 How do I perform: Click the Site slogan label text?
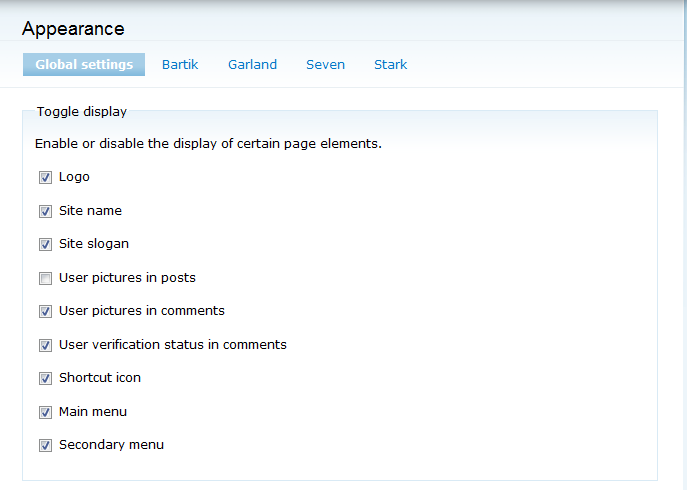click(x=94, y=244)
